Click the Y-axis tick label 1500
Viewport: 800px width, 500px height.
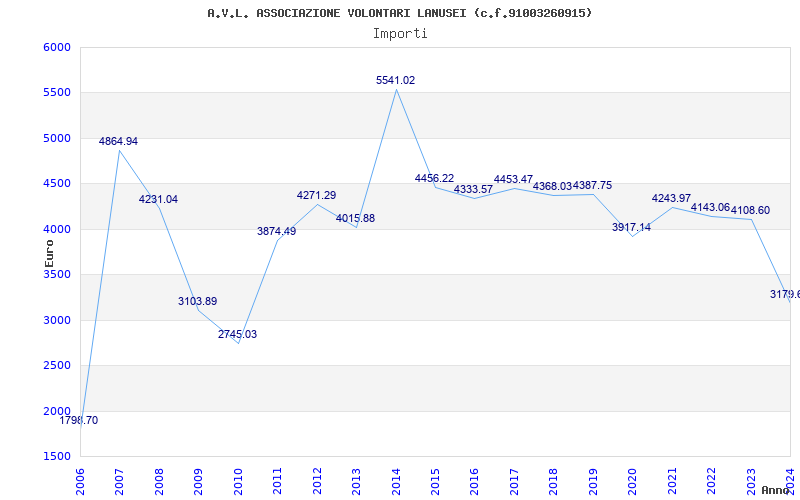57,457
